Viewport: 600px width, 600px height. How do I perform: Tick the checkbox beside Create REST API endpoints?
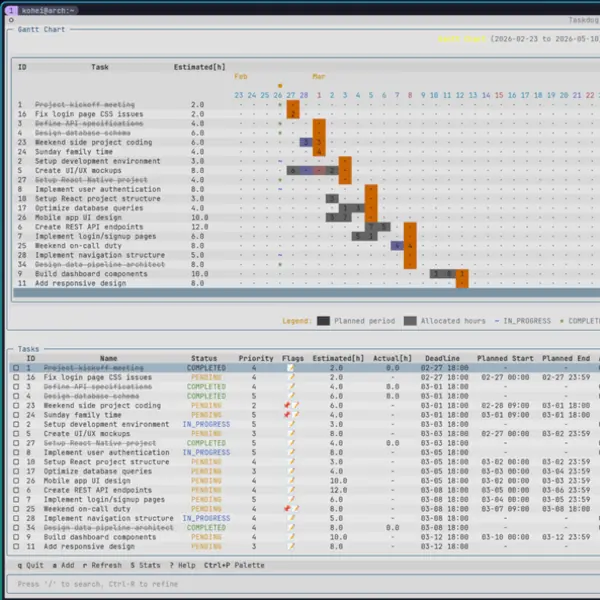pyautogui.click(x=16, y=490)
